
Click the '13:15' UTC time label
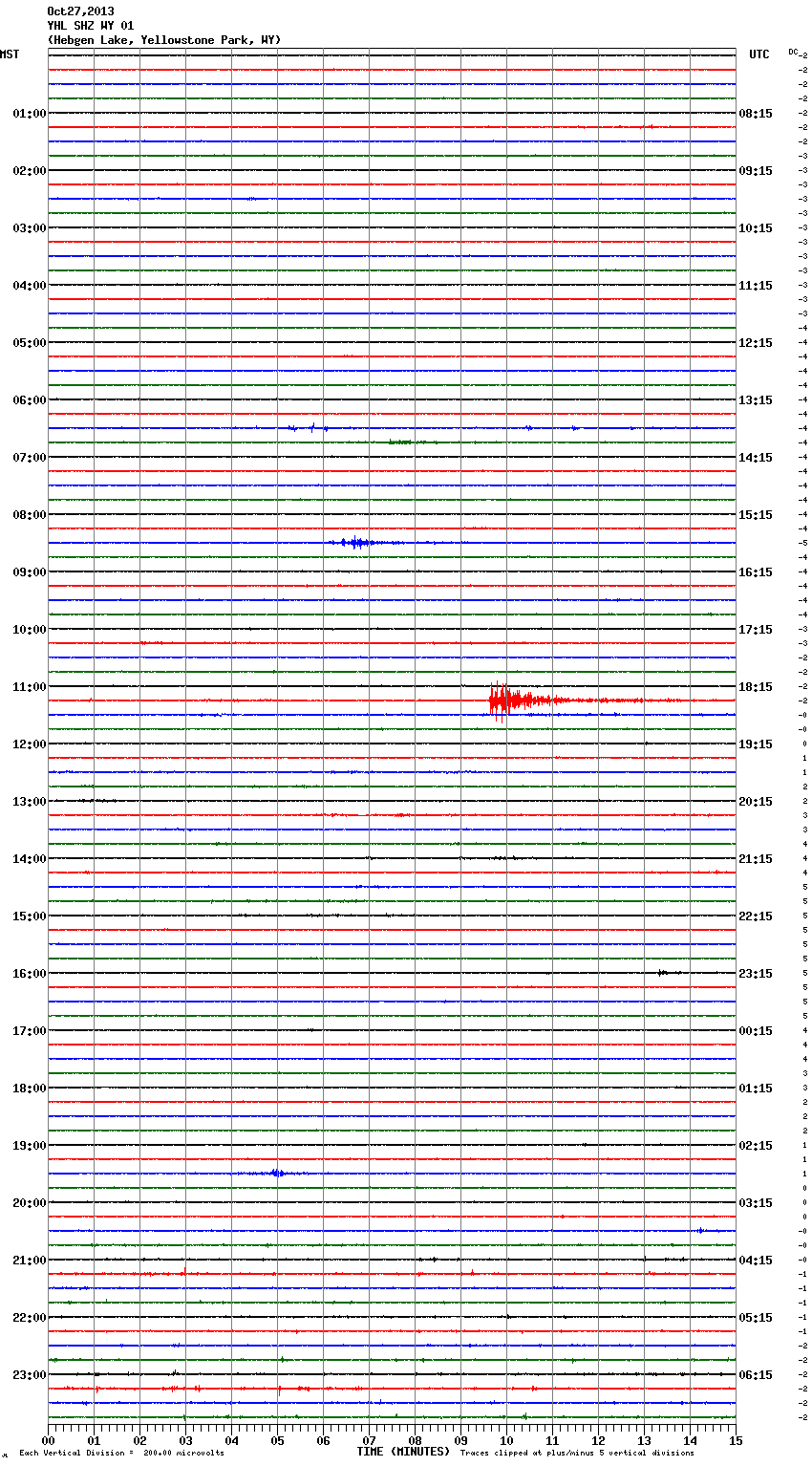coord(756,399)
